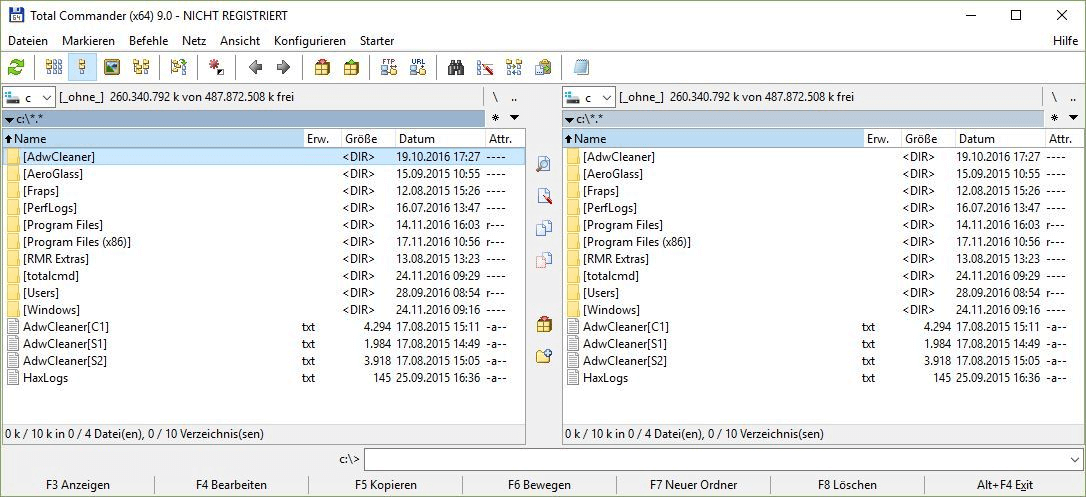Click the copy files icon in middle bar

pos(544,228)
